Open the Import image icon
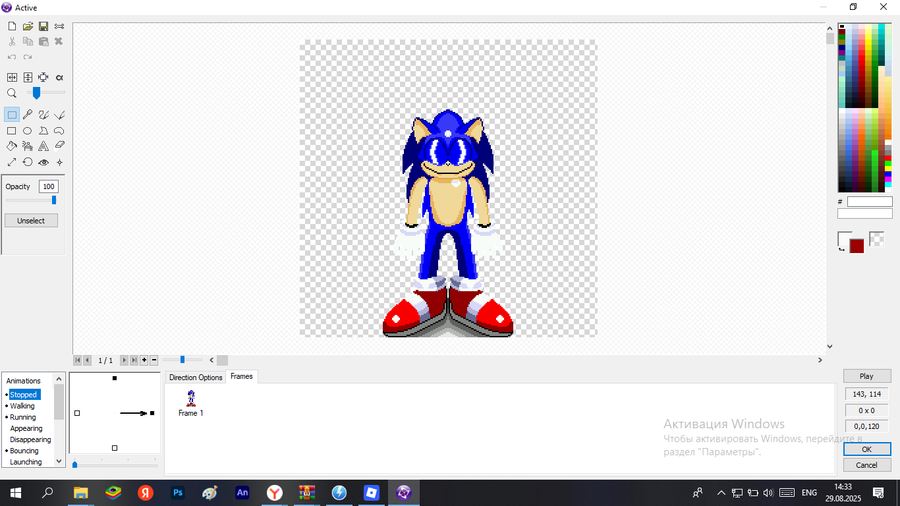900x506 pixels. click(28, 26)
